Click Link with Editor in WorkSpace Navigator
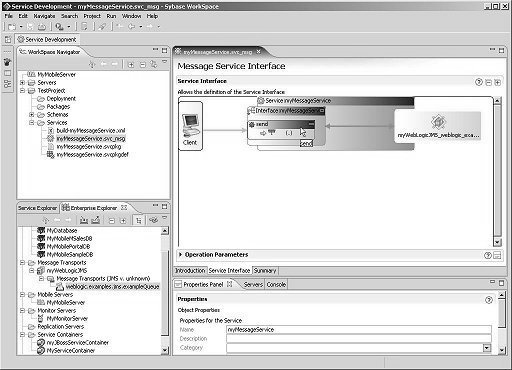This screenshot has height=370, width=512. click(x=154, y=65)
